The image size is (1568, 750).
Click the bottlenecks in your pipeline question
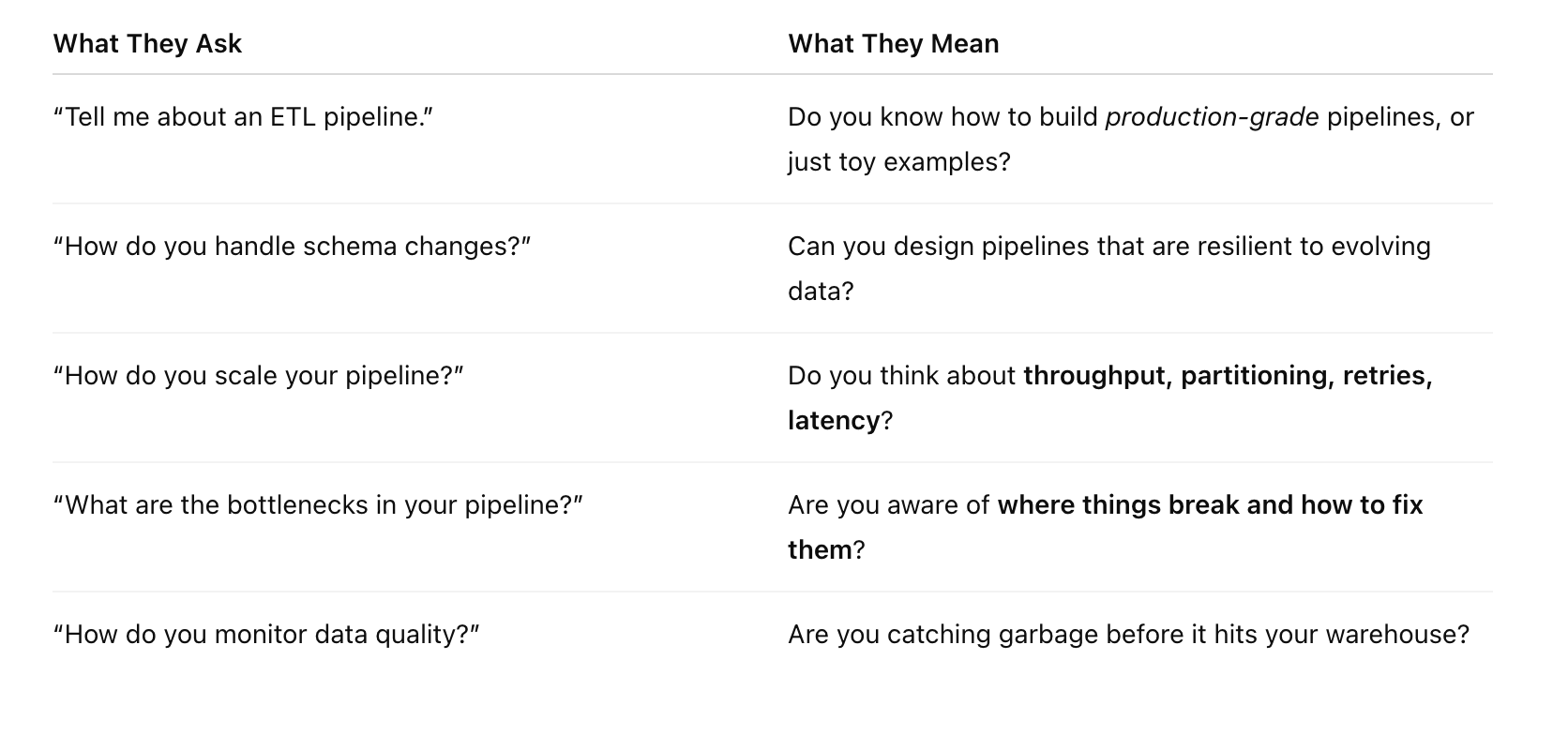(318, 505)
